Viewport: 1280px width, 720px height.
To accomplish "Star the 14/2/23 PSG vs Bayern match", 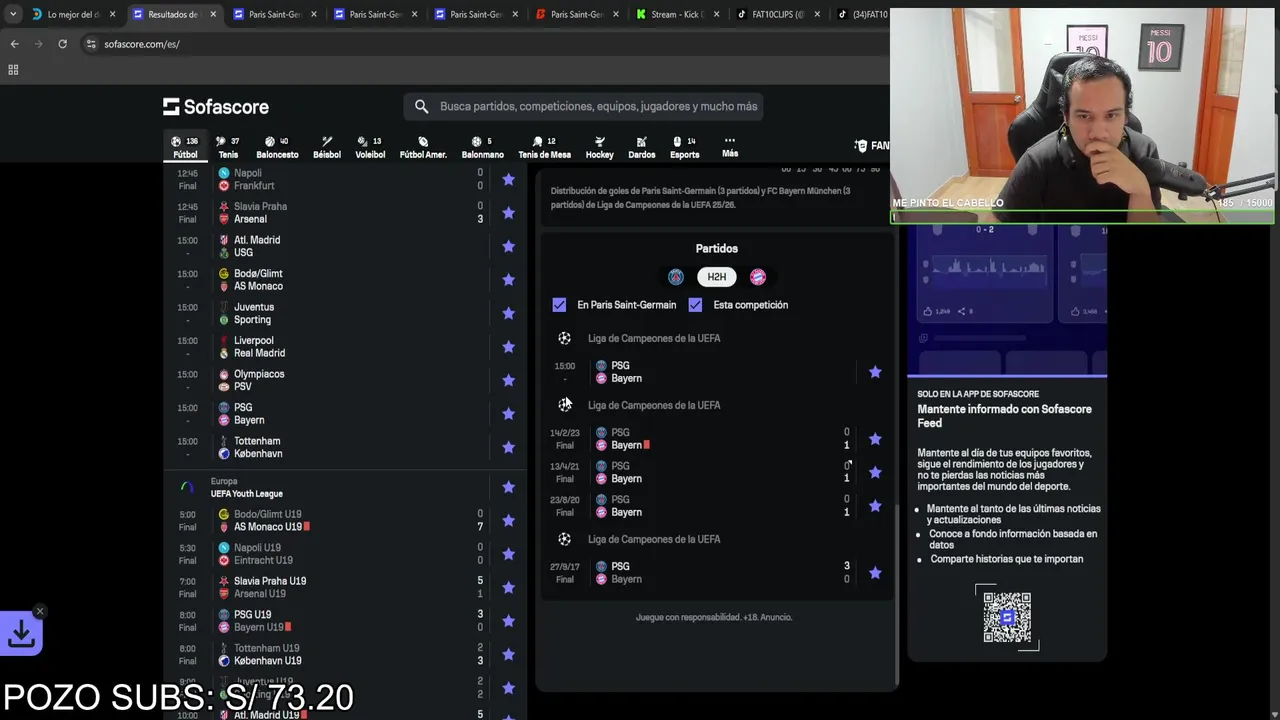I will pyautogui.click(x=875, y=439).
